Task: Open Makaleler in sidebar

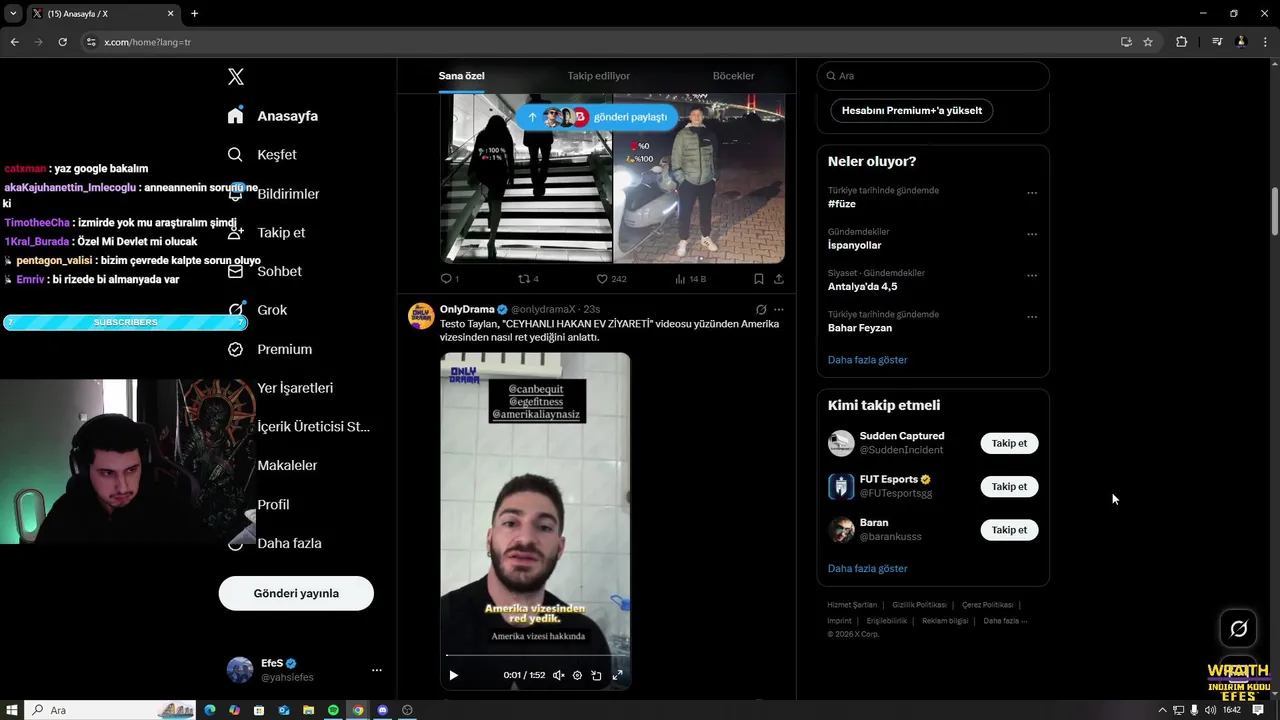Action: (287, 465)
